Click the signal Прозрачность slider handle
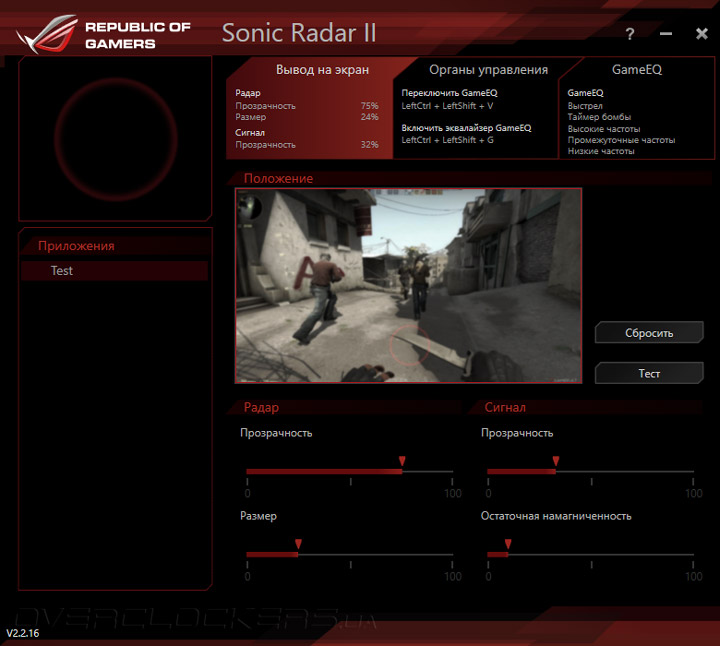Viewport: 720px width, 646px height. point(556,461)
